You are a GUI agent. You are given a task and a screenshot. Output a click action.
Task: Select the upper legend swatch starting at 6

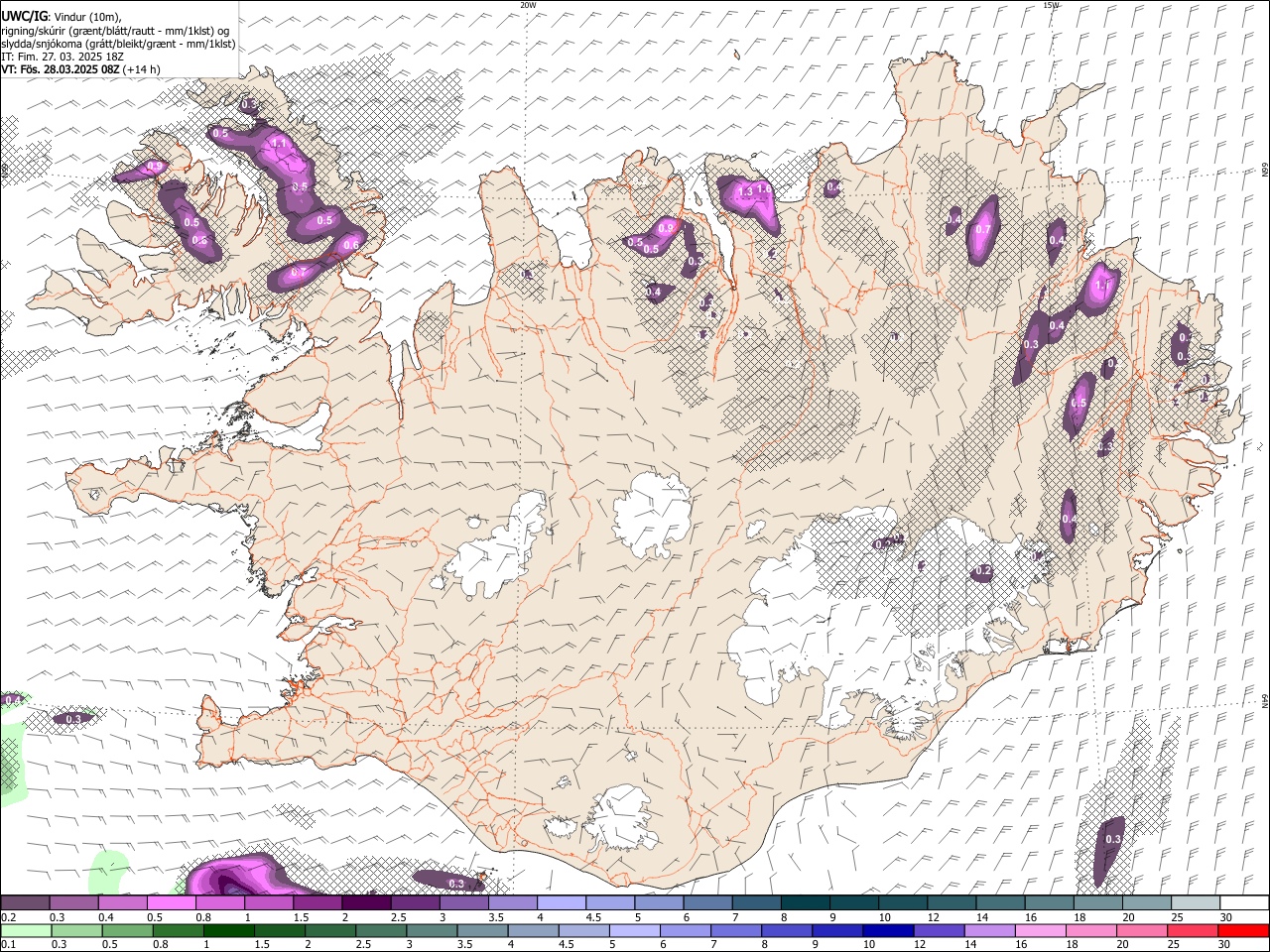[708, 903]
